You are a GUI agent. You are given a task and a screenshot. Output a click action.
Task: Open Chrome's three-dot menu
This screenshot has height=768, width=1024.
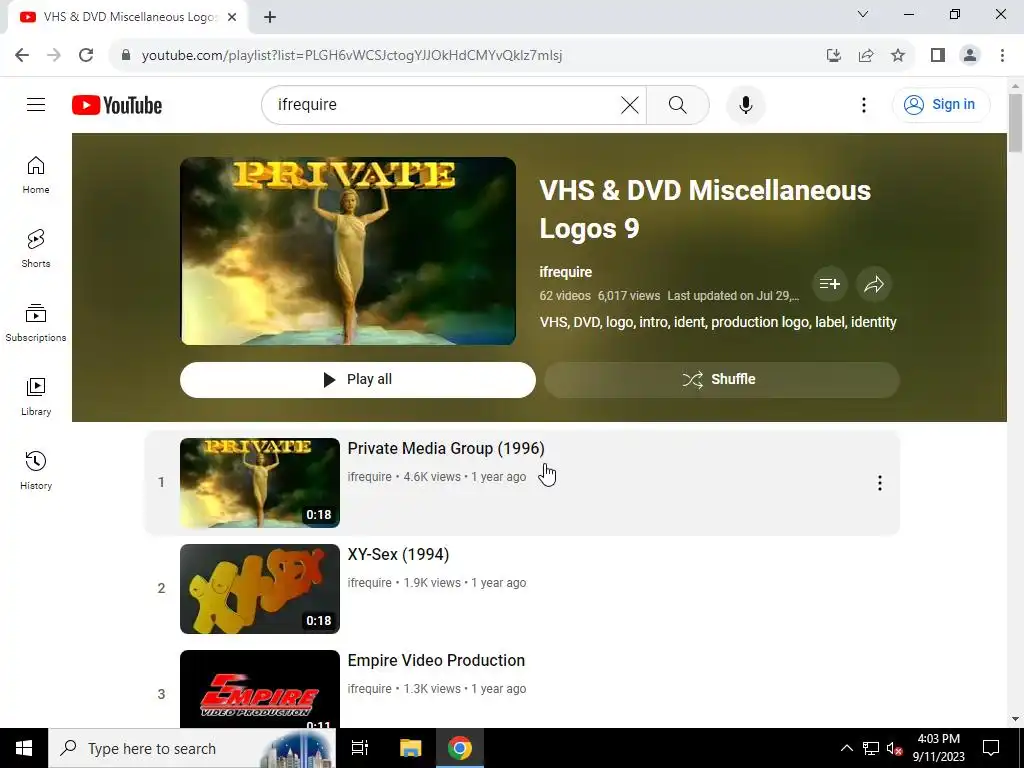1002,55
